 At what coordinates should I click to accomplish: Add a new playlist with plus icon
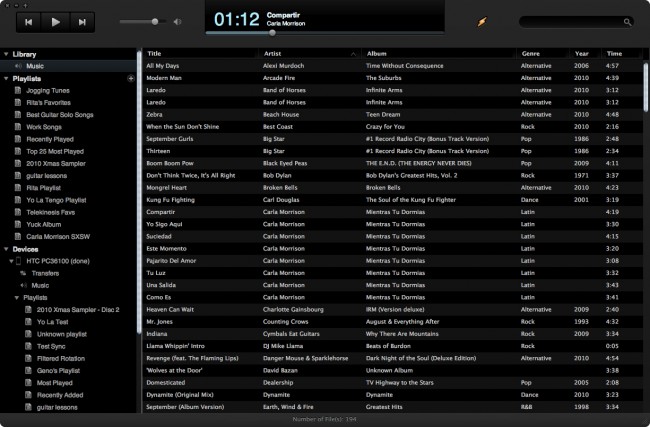point(130,78)
